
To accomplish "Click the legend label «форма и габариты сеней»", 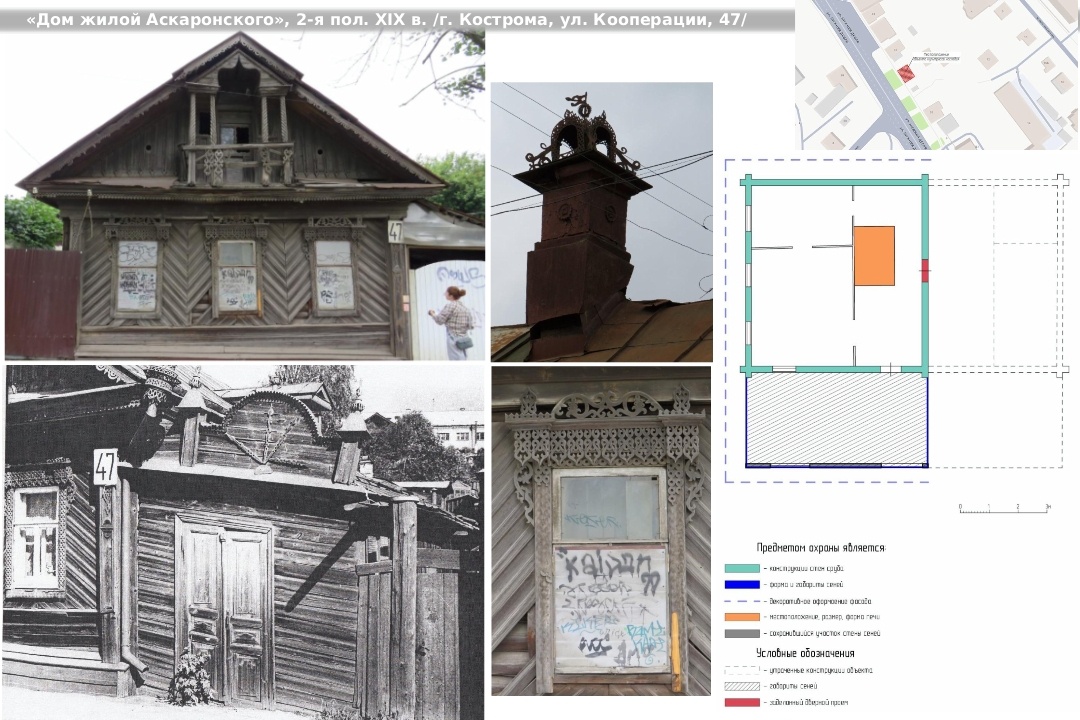I will pos(807,585).
